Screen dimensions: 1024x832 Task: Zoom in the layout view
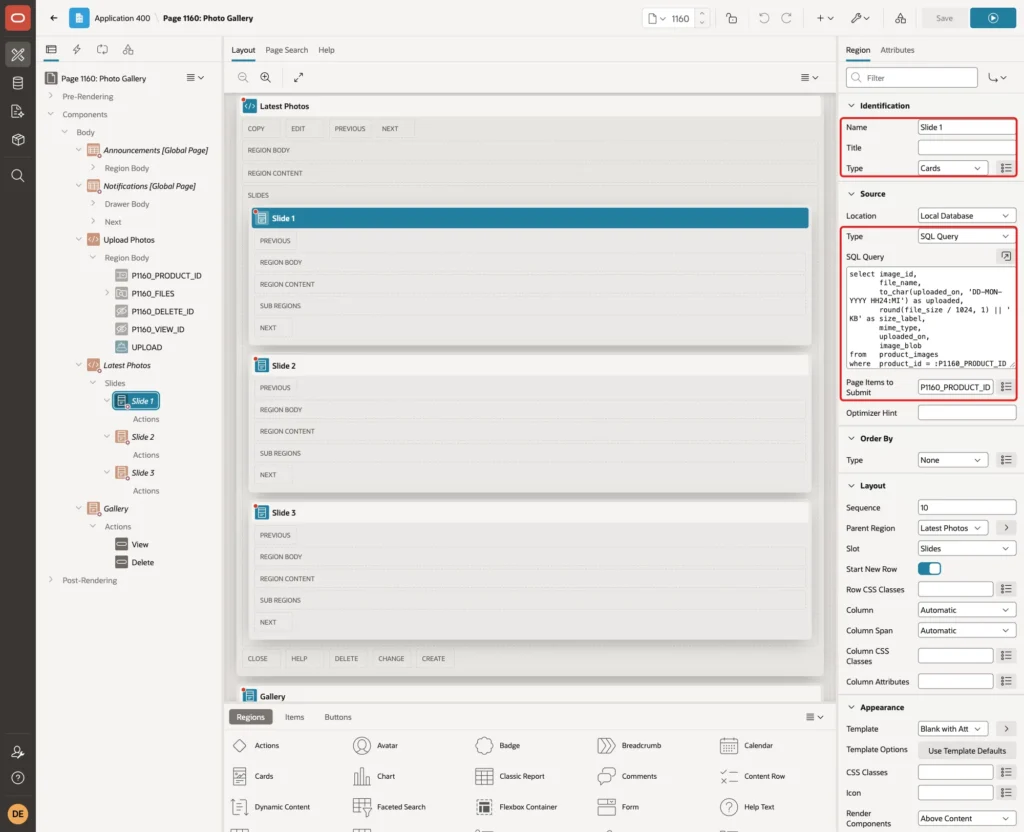point(266,77)
